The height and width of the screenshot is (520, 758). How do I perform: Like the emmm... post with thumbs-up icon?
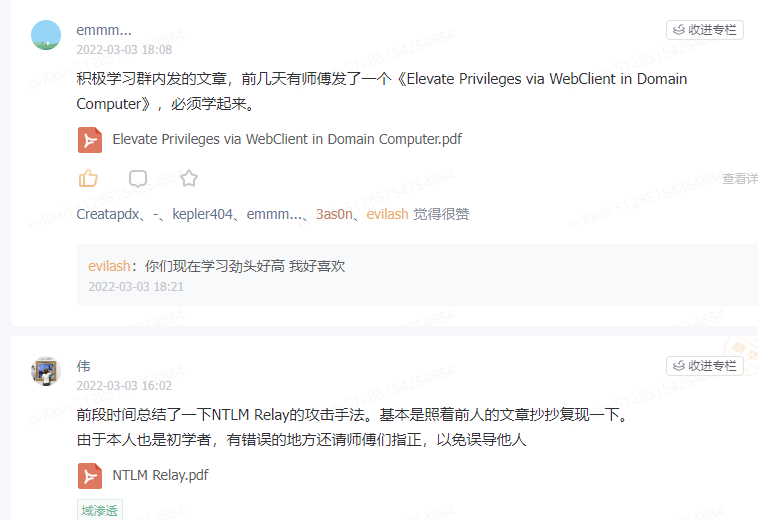point(88,178)
